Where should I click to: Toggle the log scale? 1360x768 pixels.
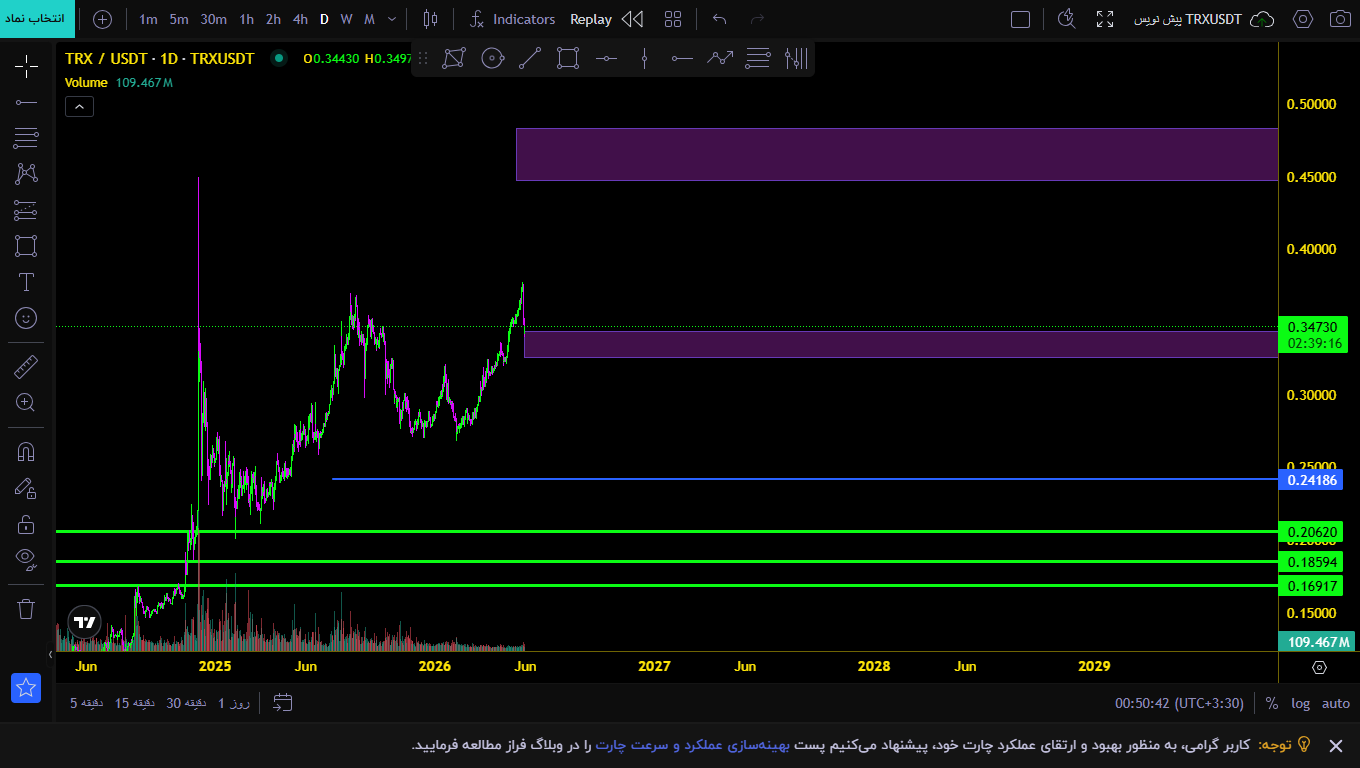point(1300,703)
